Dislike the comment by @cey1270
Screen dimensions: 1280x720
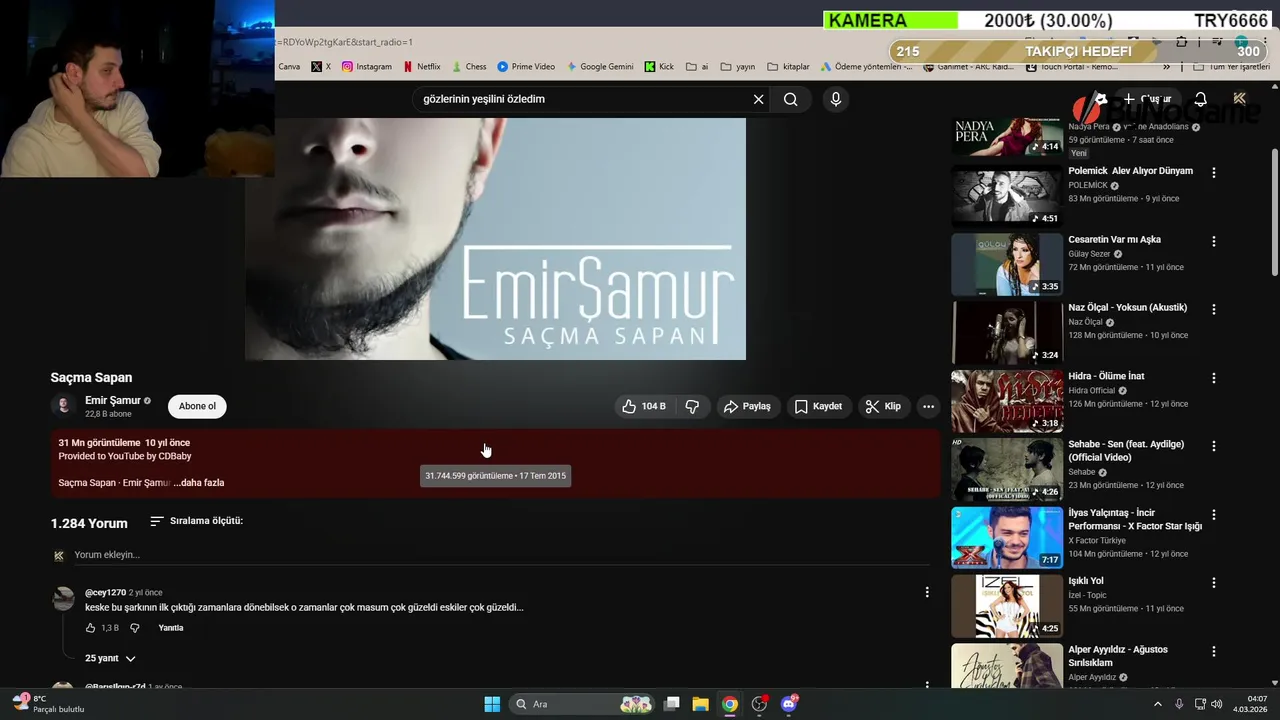135,628
